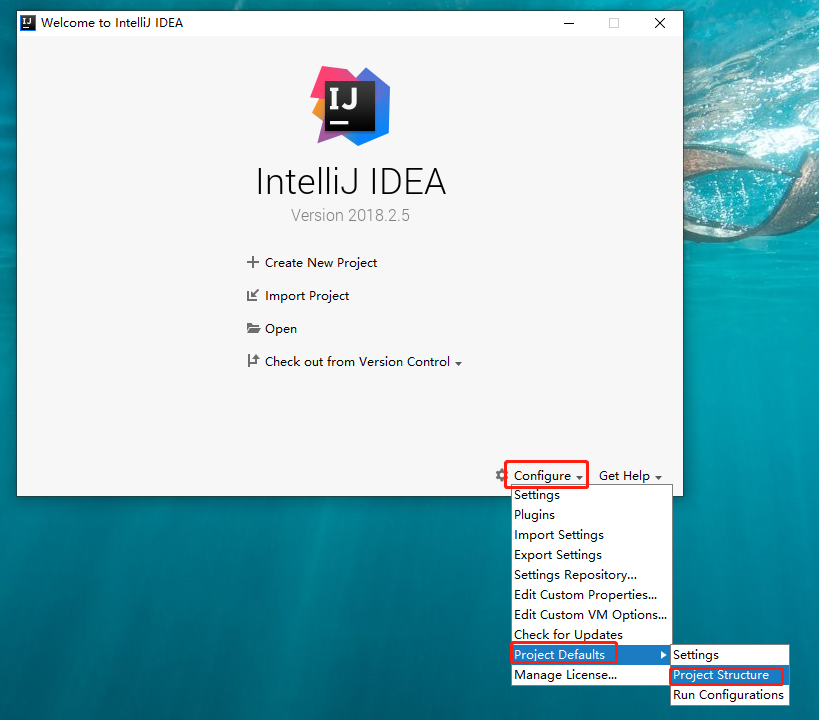Click the Welcome to IntelliJ IDEA title text
The height and width of the screenshot is (720, 819).
click(112, 23)
